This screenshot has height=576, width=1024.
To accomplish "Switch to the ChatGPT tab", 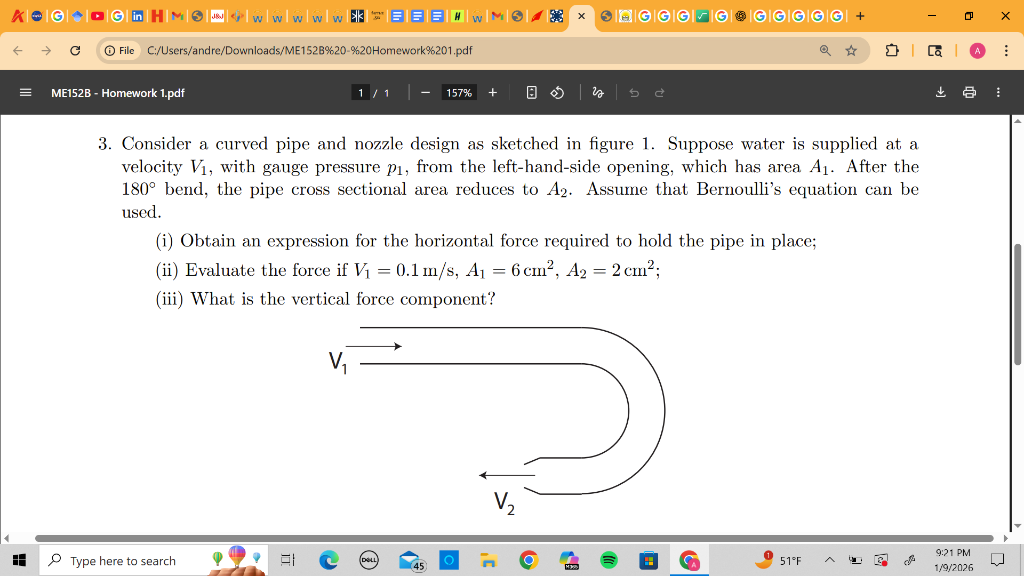I will [741, 16].
